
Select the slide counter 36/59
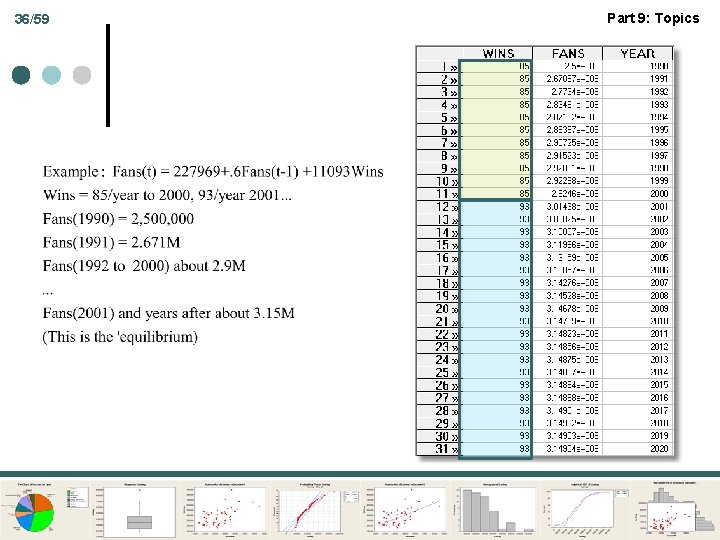coord(32,19)
